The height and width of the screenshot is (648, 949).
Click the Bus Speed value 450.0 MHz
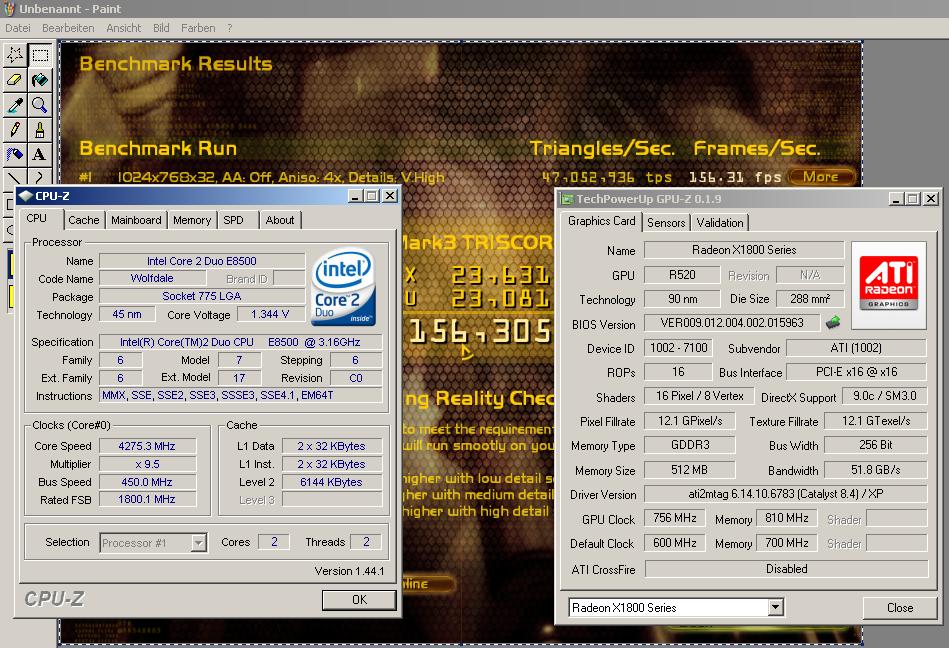point(147,482)
